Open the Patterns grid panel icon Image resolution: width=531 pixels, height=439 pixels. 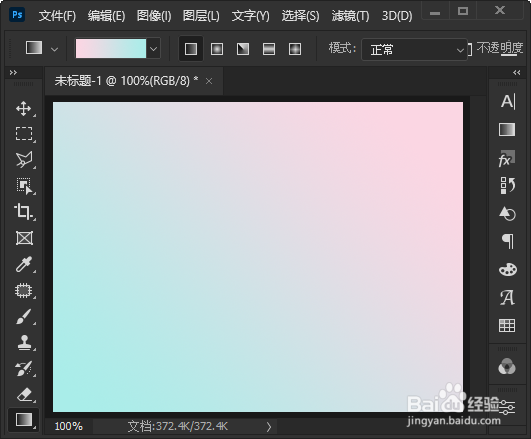click(x=507, y=325)
